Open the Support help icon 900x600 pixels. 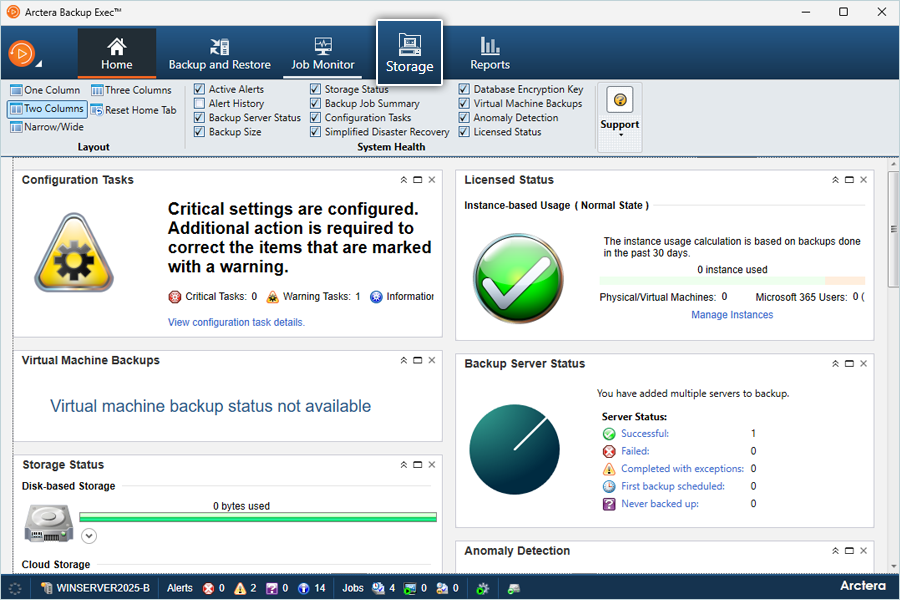(620, 101)
